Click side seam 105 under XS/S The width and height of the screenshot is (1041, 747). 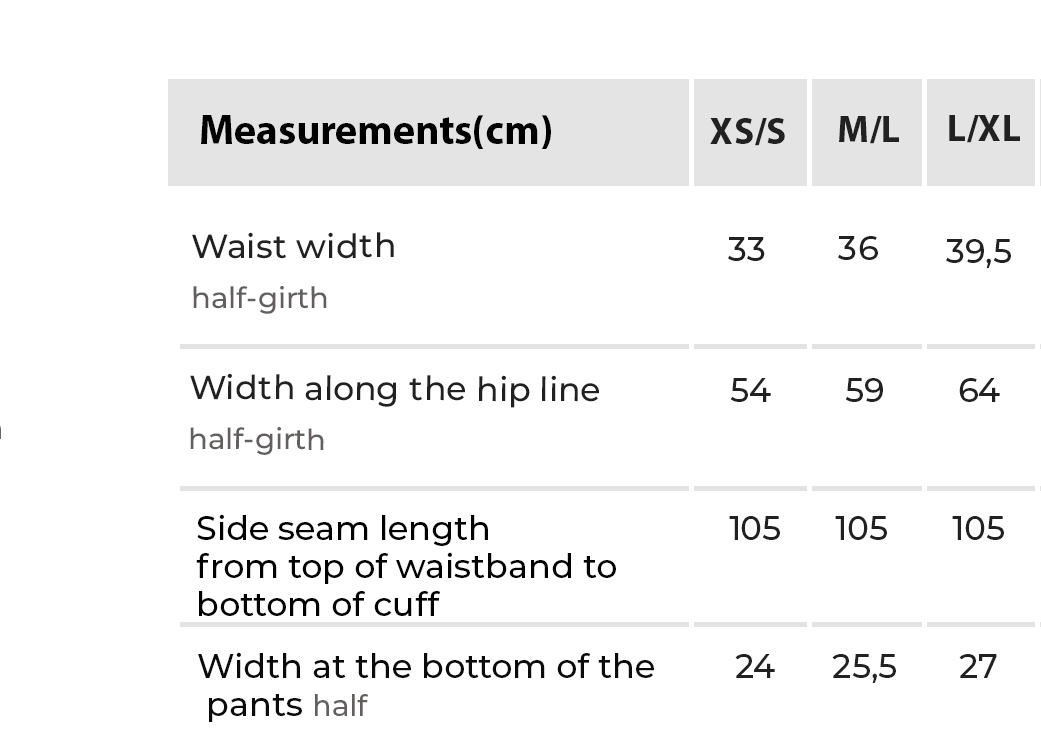click(754, 528)
